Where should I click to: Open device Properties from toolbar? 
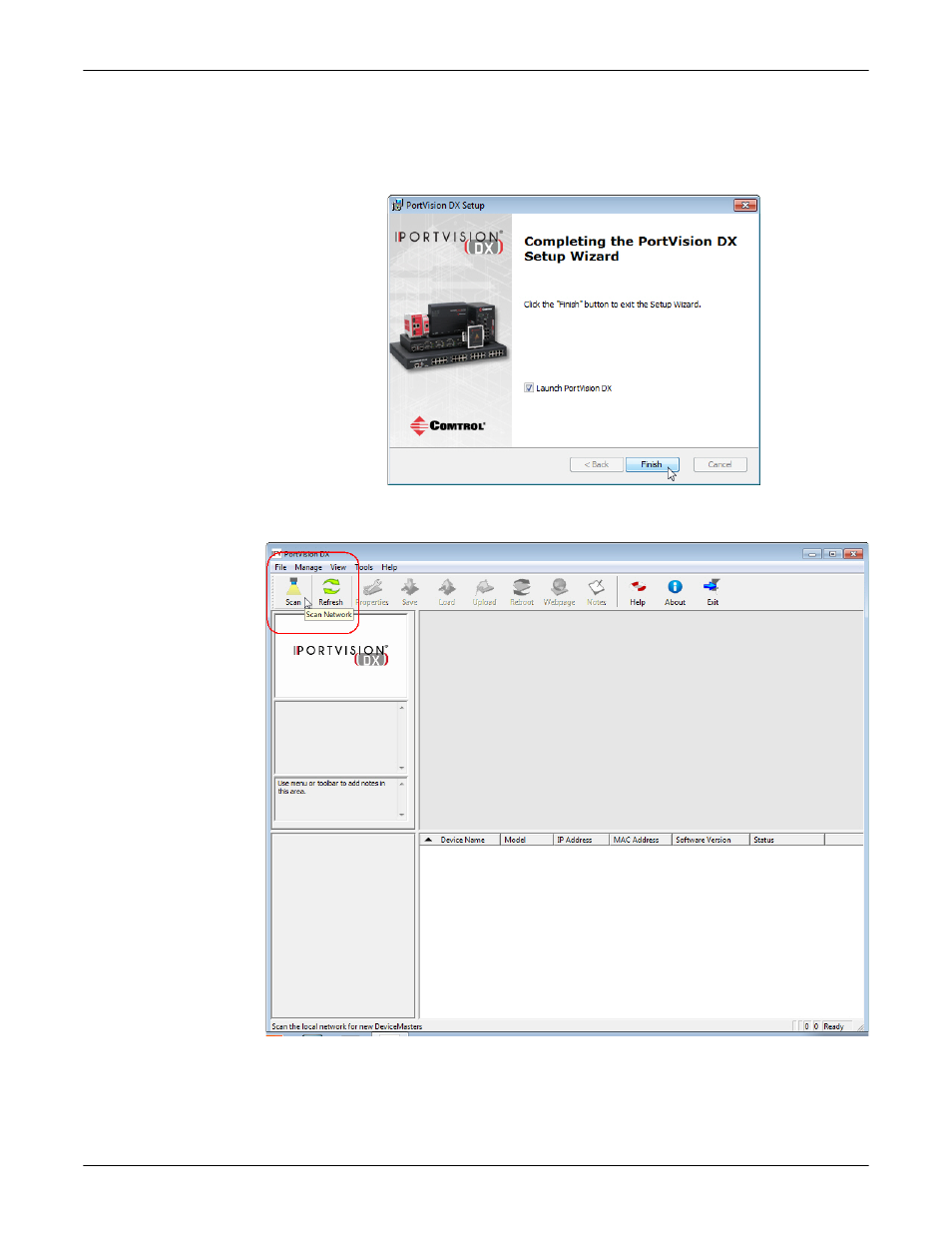(x=372, y=591)
